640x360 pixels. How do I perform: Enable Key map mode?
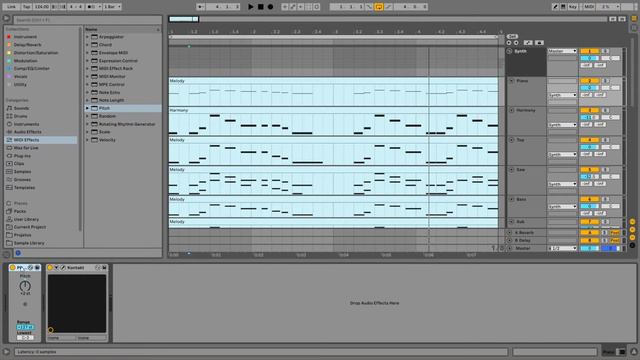[x=573, y=7]
